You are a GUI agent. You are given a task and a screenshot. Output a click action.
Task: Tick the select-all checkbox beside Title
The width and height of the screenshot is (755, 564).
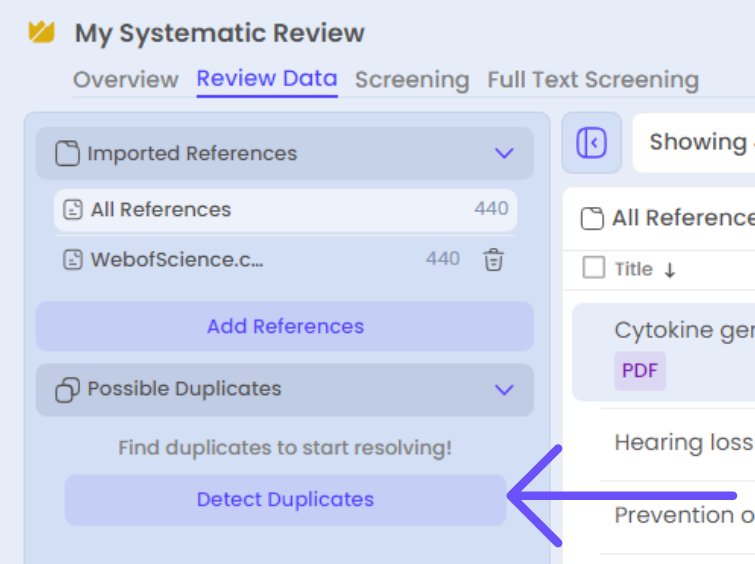coord(593,268)
